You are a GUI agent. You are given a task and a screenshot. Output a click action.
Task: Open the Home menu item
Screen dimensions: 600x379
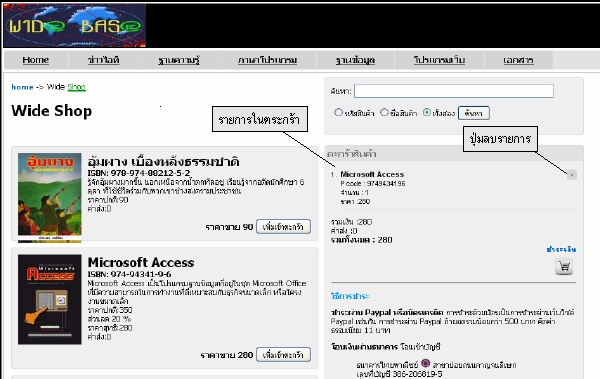36,60
